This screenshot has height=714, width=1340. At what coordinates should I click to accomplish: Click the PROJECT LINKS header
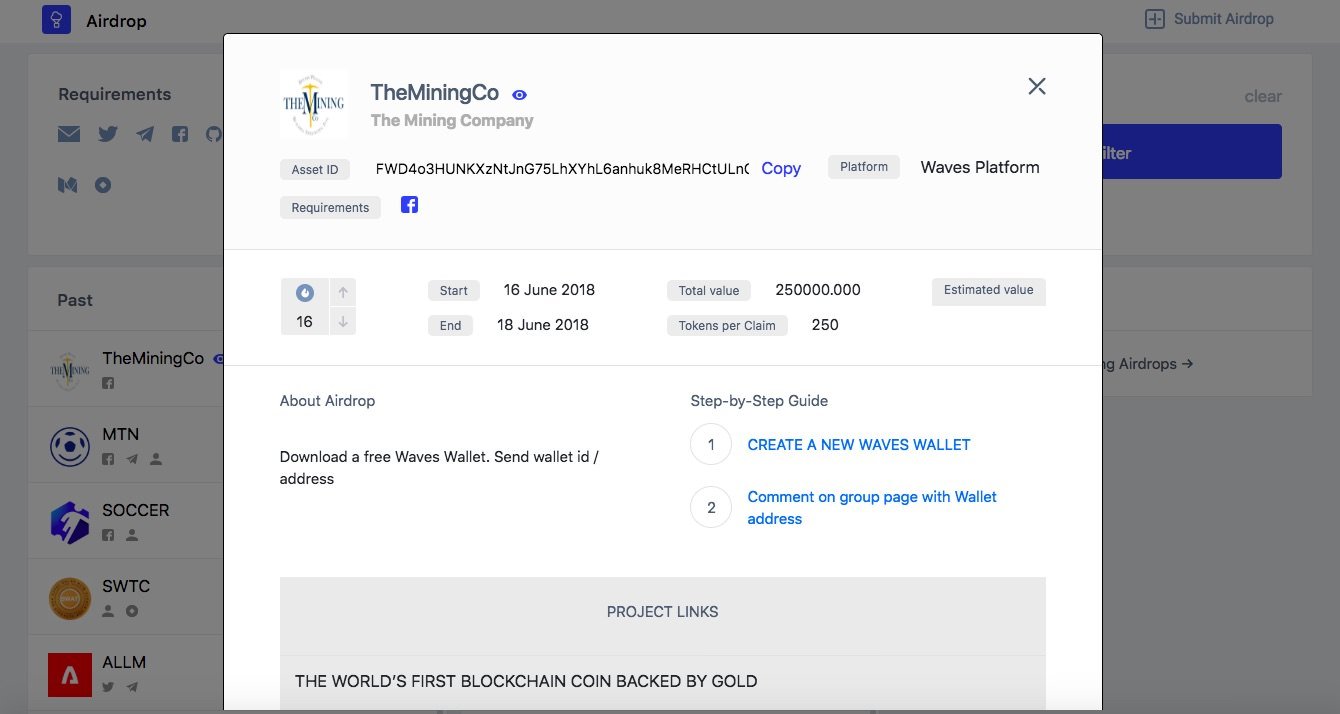point(663,612)
